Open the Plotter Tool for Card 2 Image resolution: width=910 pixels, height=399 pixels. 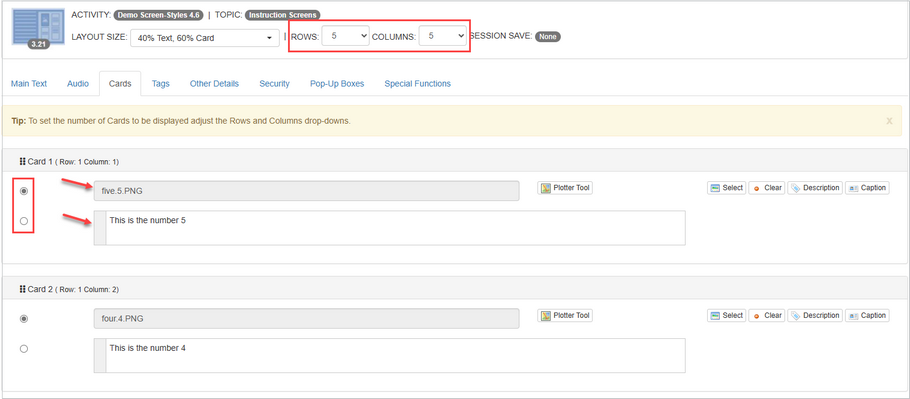click(565, 315)
